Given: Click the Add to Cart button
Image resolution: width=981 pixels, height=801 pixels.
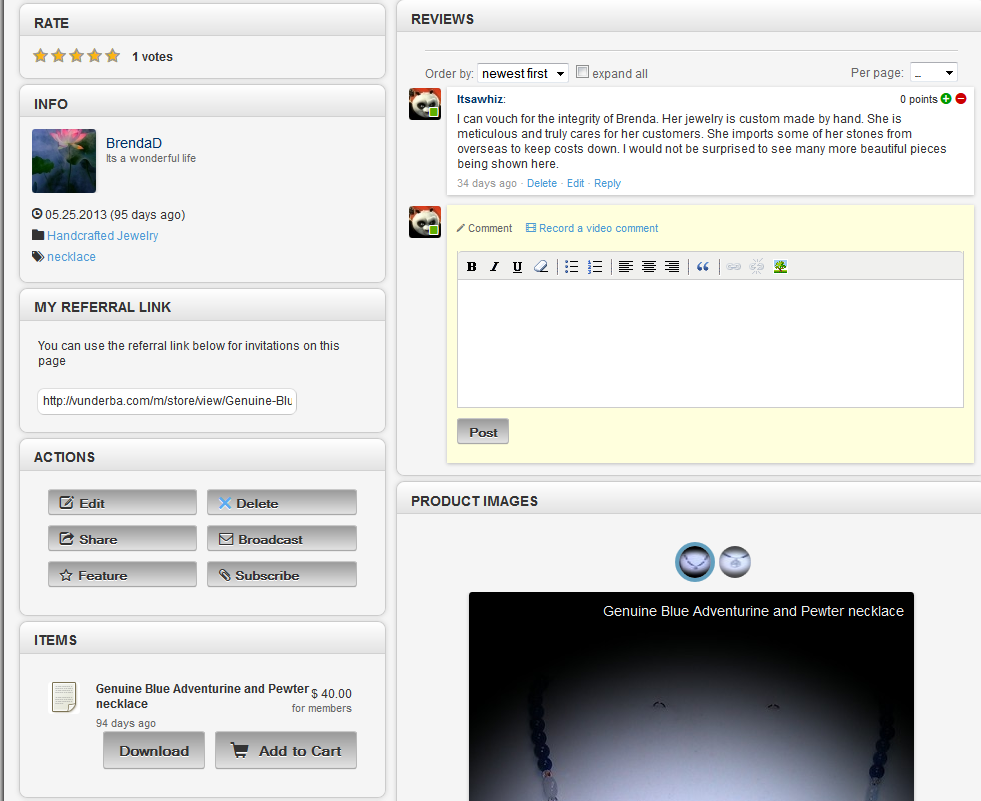Looking at the screenshot, I should [x=286, y=751].
